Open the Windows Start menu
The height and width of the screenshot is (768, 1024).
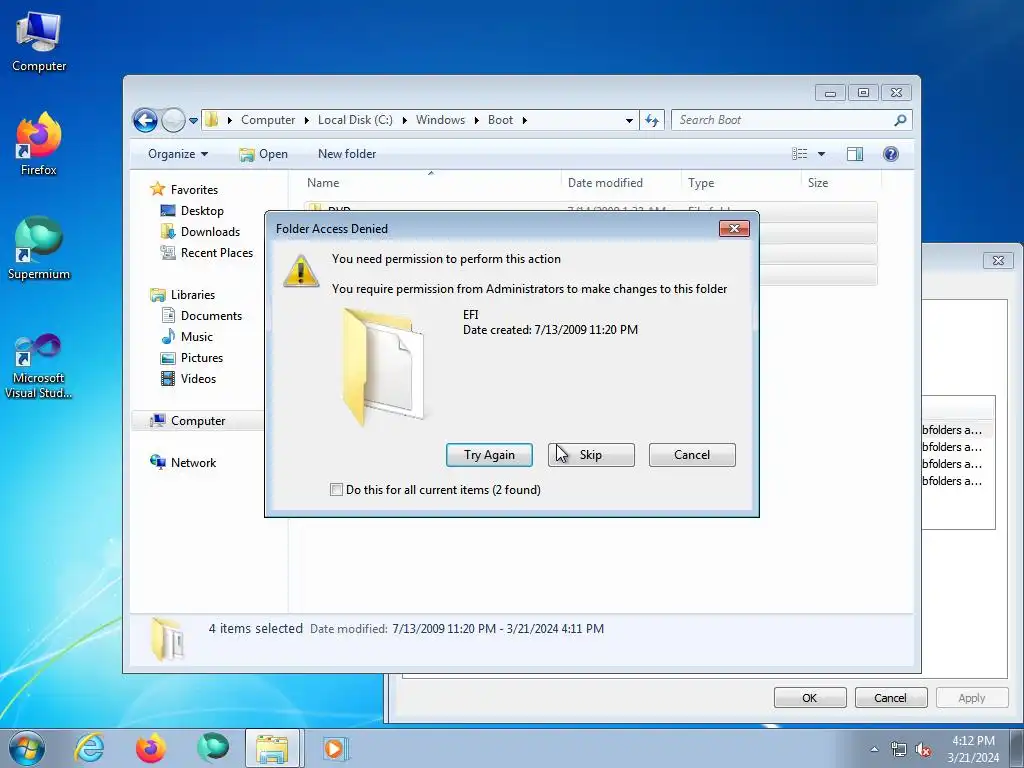coord(27,748)
